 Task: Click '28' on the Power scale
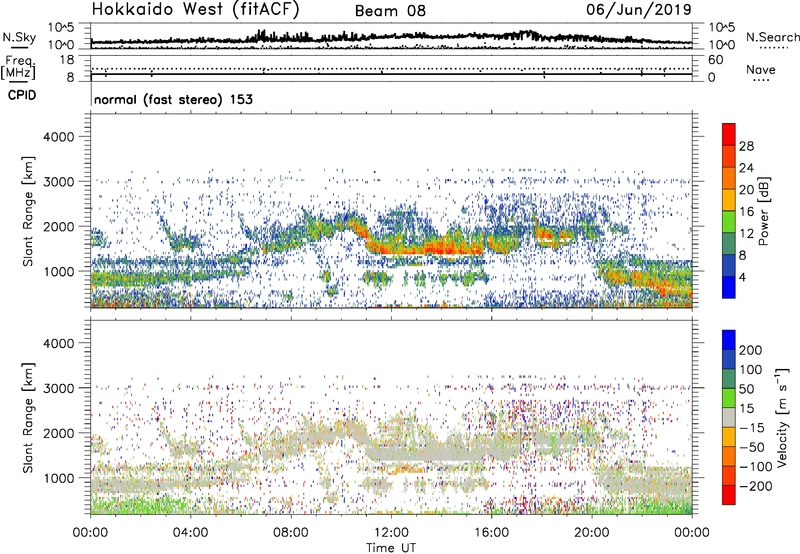point(746,146)
